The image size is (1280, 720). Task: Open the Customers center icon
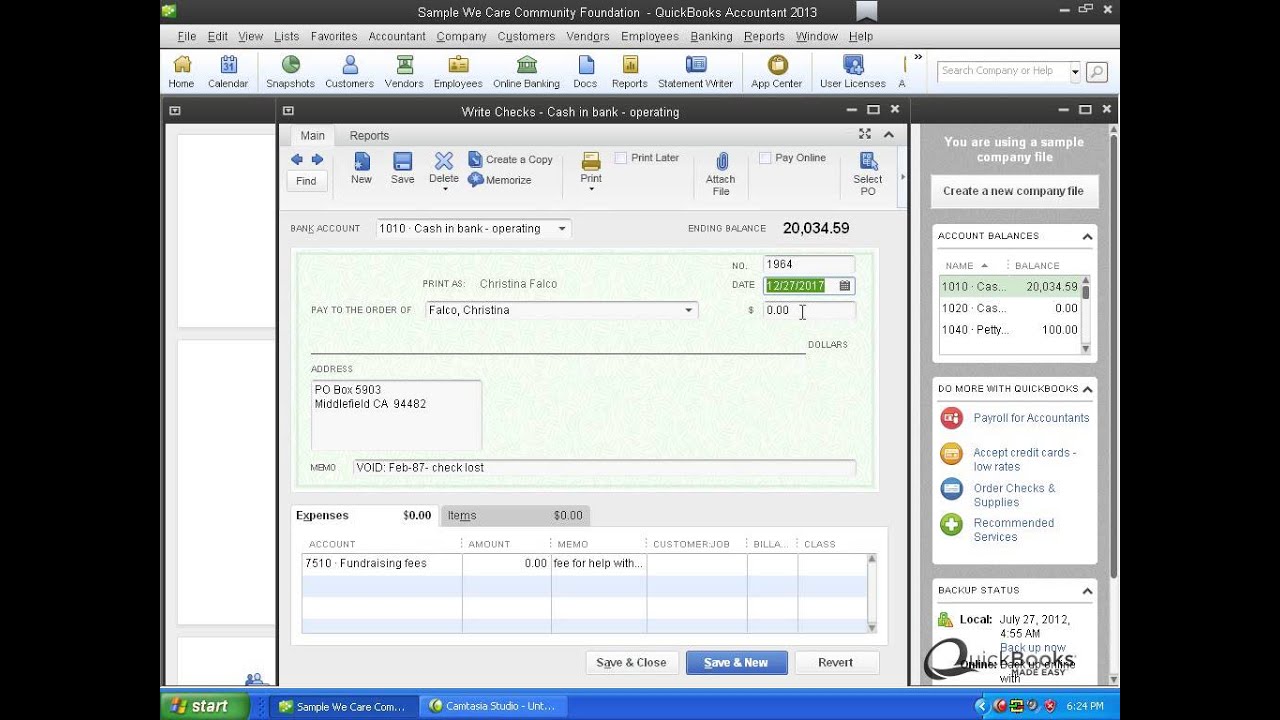349,72
